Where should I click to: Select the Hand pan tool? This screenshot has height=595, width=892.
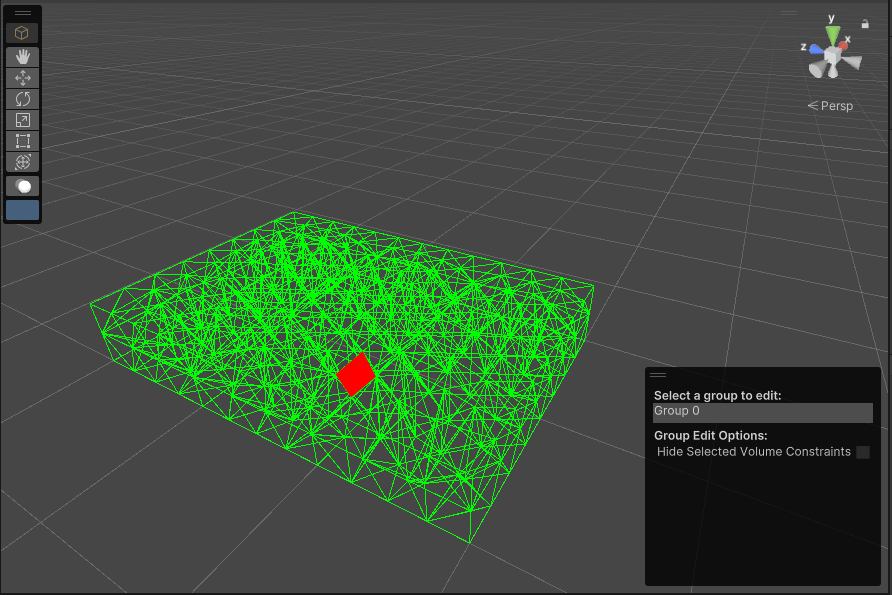22,56
